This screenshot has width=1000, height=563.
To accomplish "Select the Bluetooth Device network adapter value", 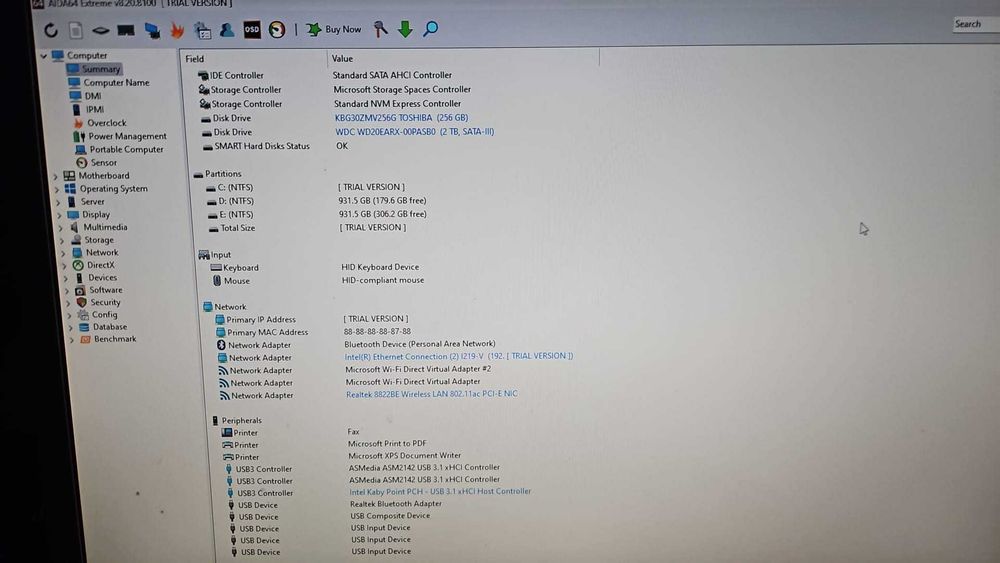I will click(x=420, y=344).
